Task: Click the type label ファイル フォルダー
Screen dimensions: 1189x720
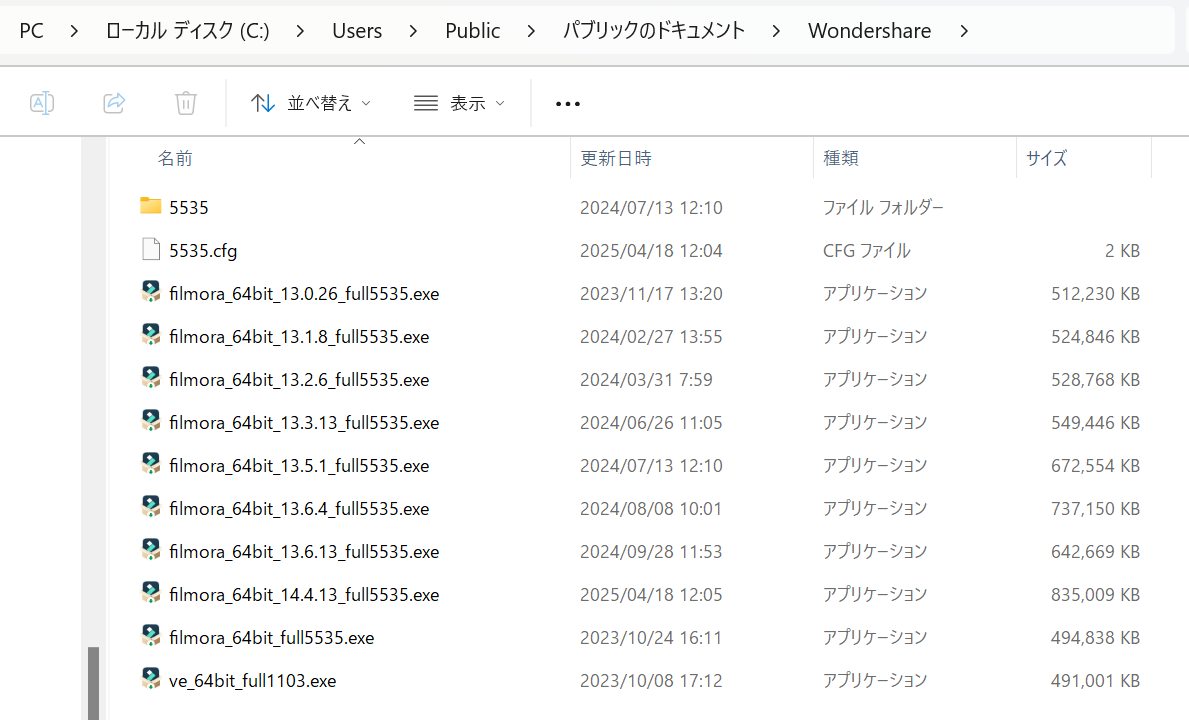Action: coord(883,208)
